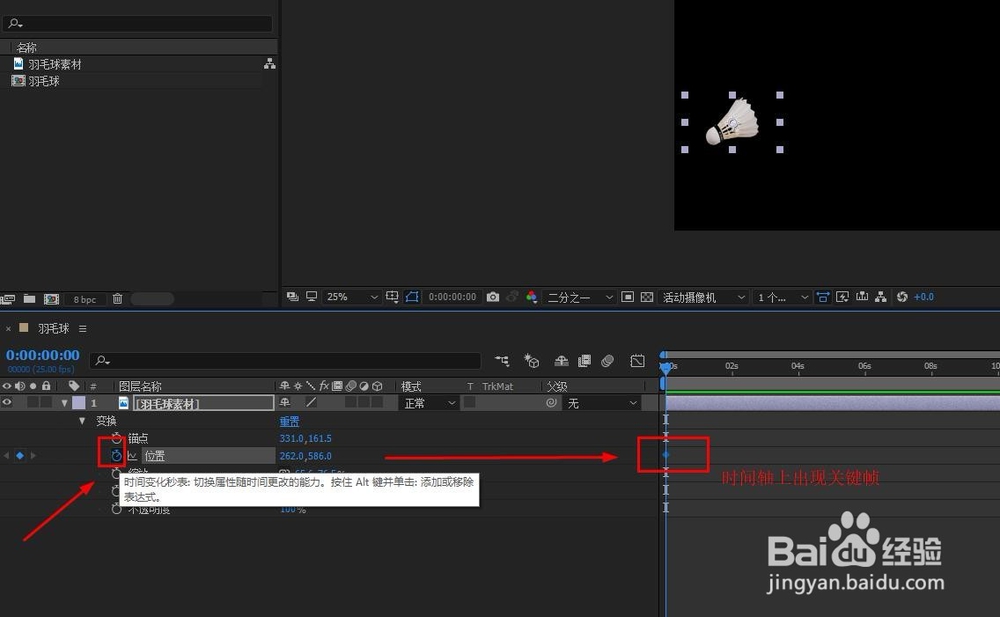This screenshot has width=1000, height=617.
Task: Click the timeline current time 0:00:00:00
Action: (x=43, y=355)
